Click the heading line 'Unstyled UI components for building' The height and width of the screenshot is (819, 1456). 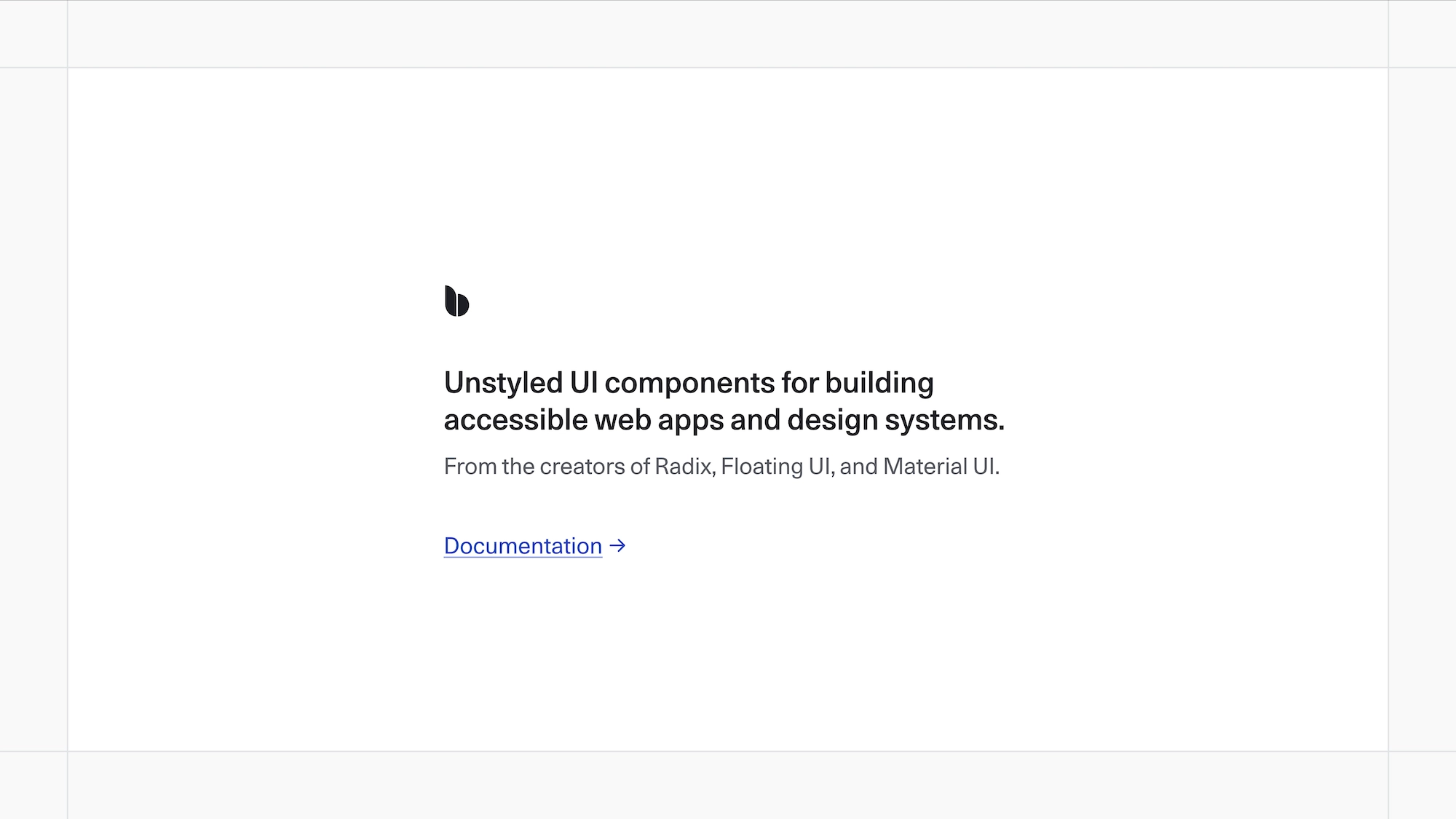pyautogui.click(x=689, y=383)
